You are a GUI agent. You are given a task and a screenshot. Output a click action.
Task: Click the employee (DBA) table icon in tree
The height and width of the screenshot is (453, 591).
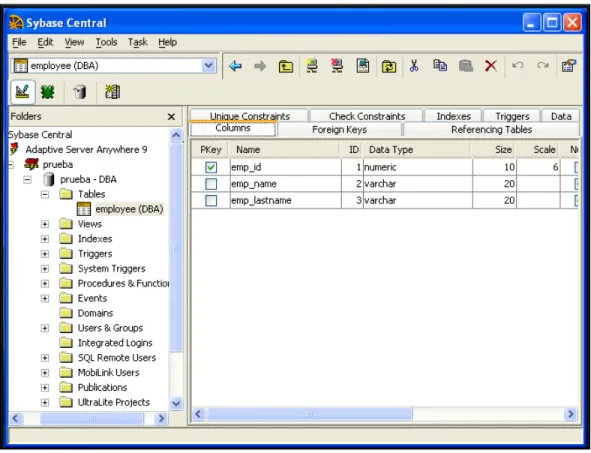click(84, 209)
